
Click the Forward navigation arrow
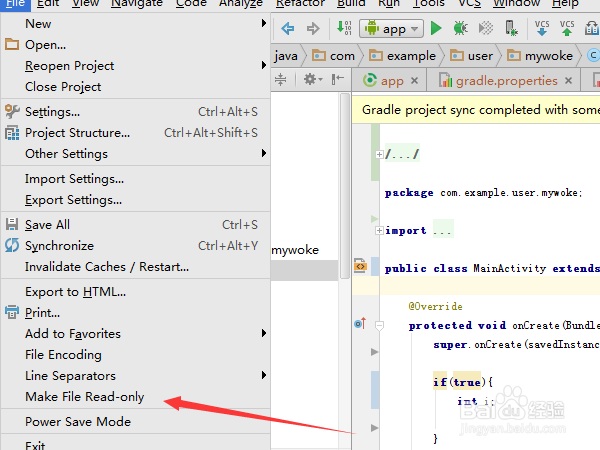tap(313, 29)
